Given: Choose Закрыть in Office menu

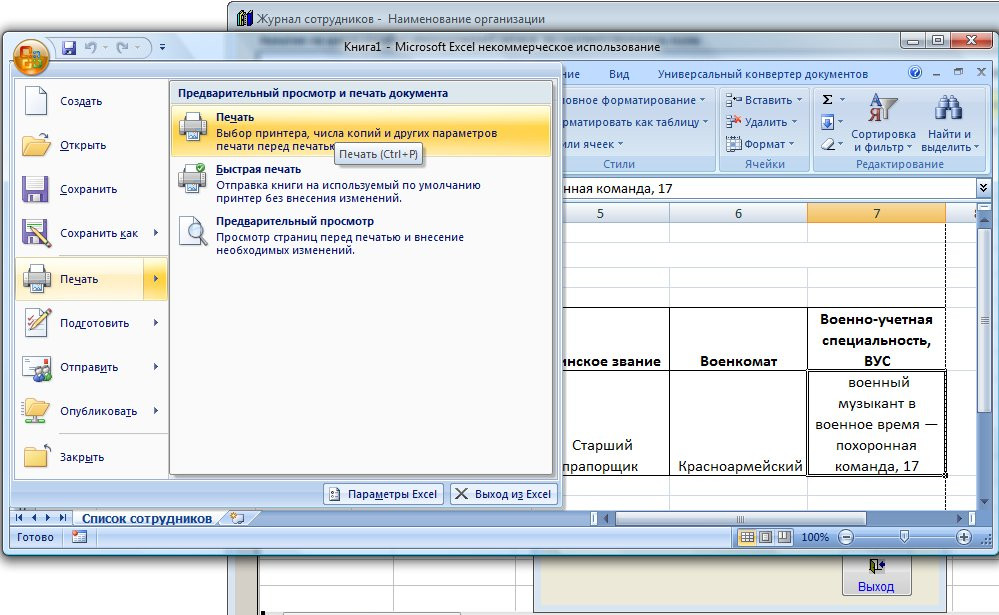Looking at the screenshot, I should pos(91,457).
